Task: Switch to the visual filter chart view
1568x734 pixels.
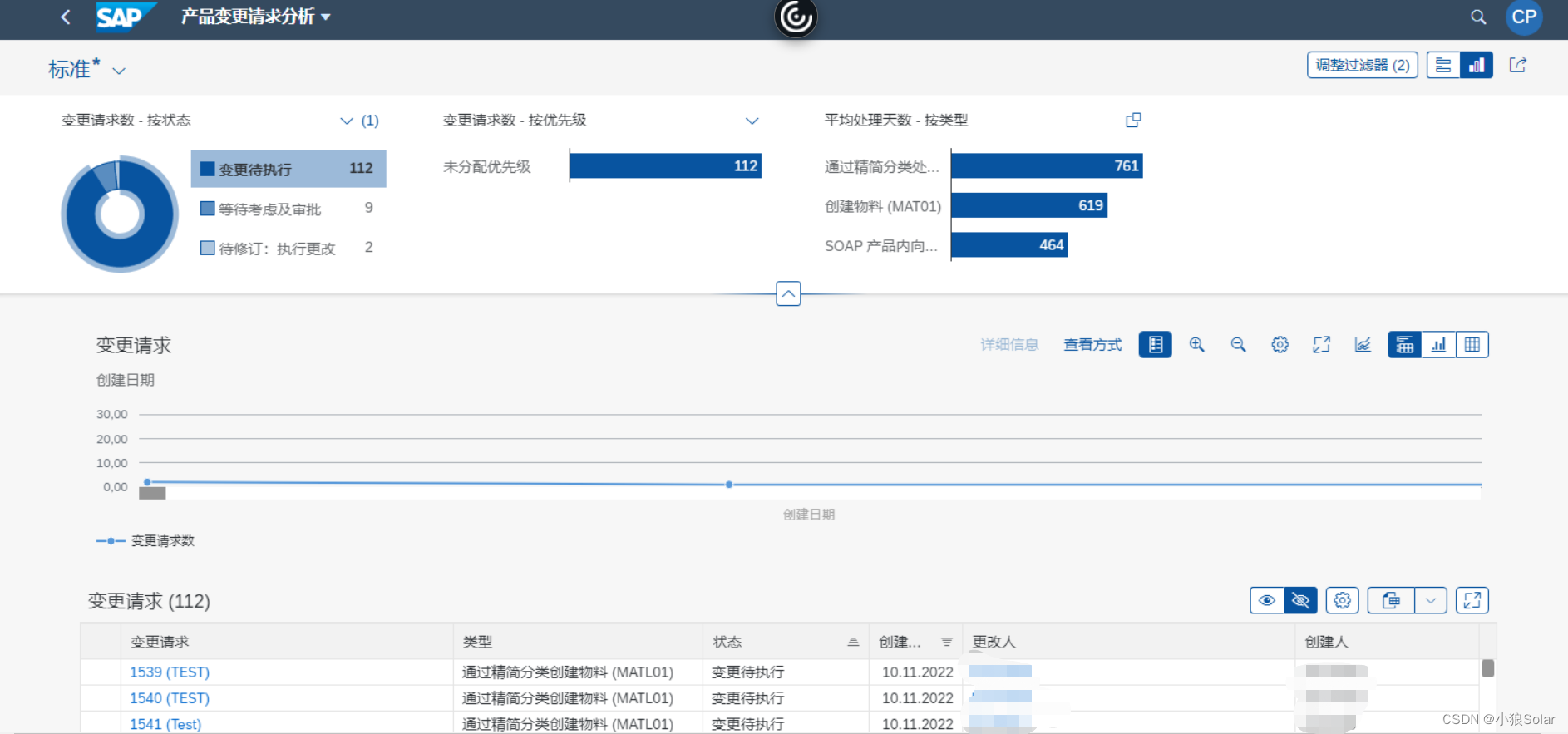Action: (1477, 65)
